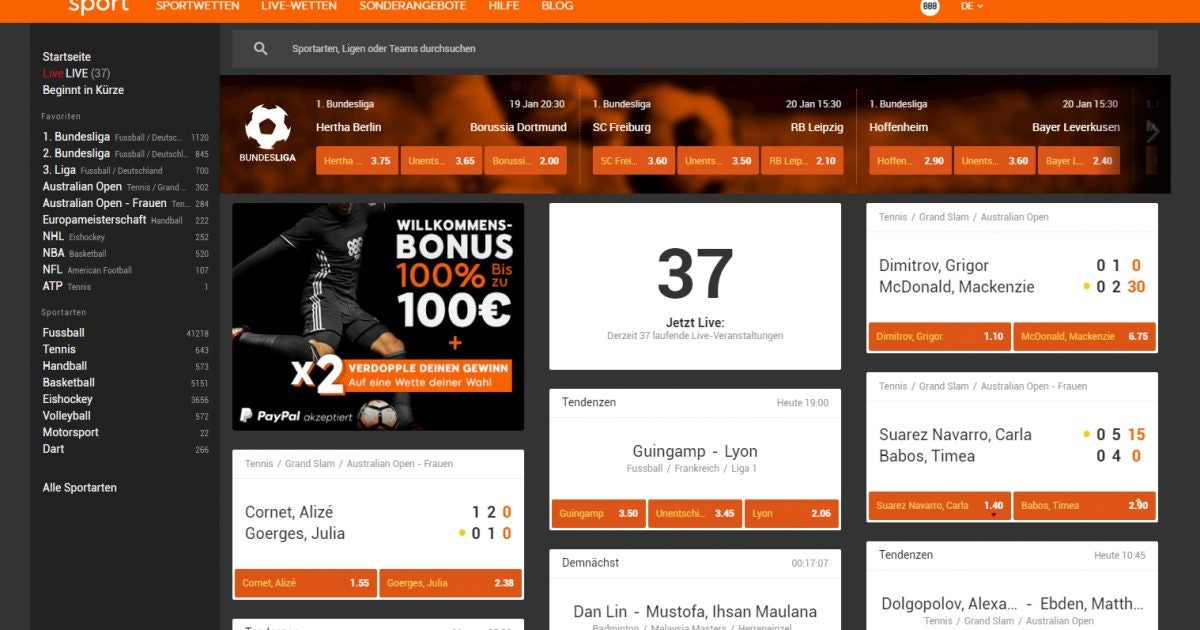The width and height of the screenshot is (1200, 630).
Task: Select NFL American Football favorite
Action: (x=125, y=270)
